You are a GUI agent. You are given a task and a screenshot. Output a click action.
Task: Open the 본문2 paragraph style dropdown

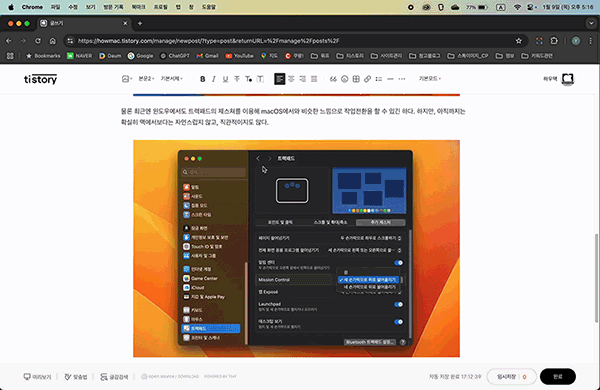point(146,79)
